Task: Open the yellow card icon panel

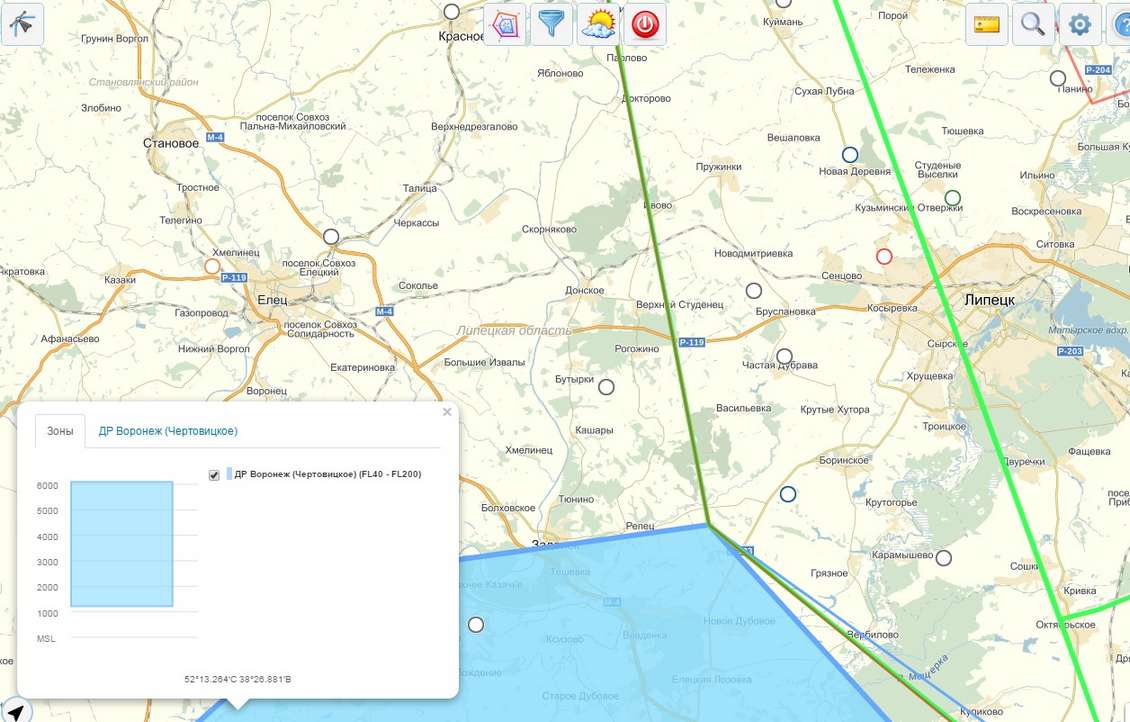Action: [x=986, y=24]
